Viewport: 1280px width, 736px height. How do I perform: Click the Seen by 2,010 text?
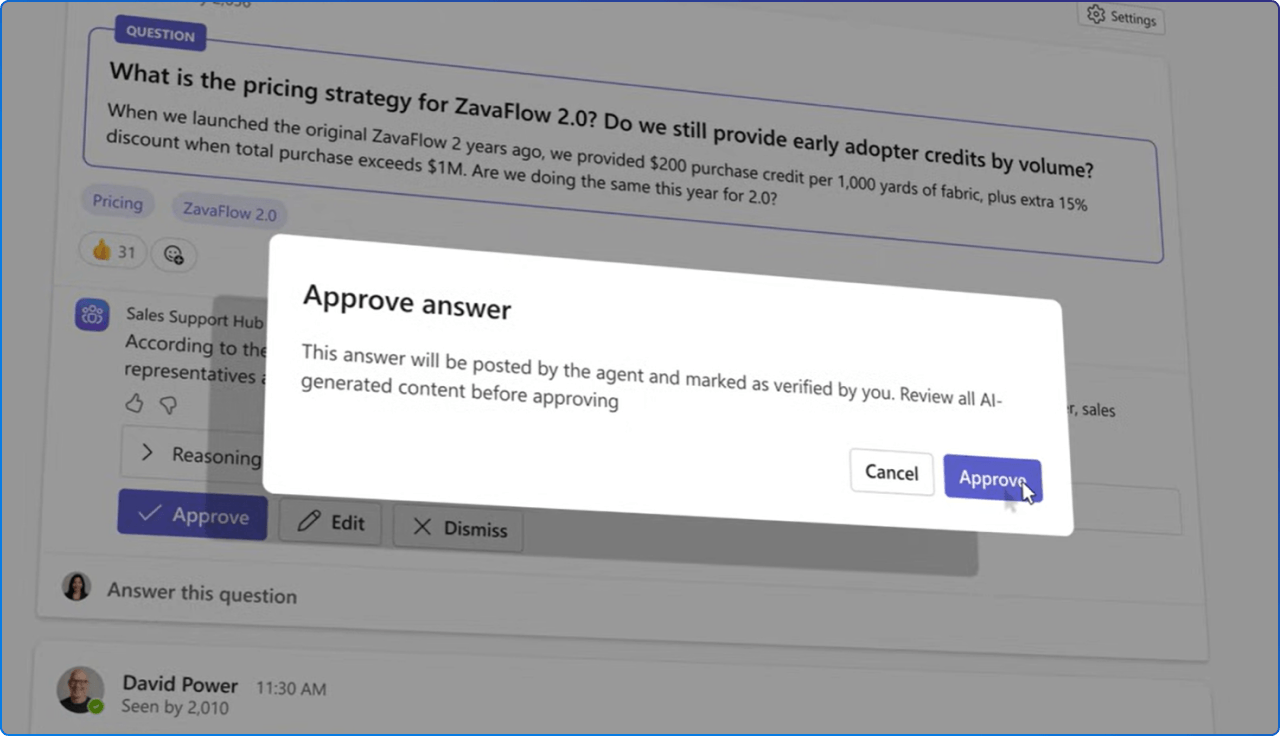(x=175, y=707)
